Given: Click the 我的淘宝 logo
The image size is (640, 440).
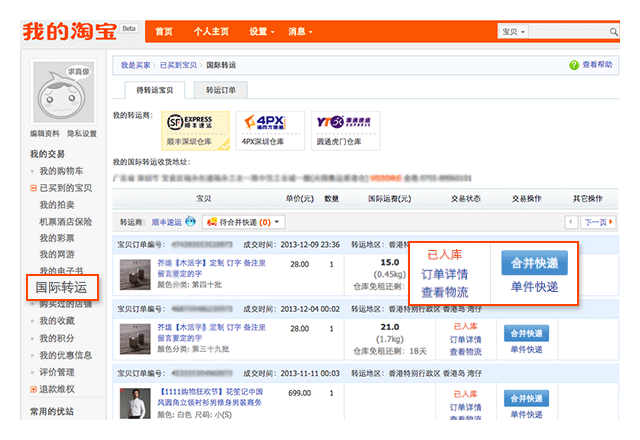Looking at the screenshot, I should point(70,31).
